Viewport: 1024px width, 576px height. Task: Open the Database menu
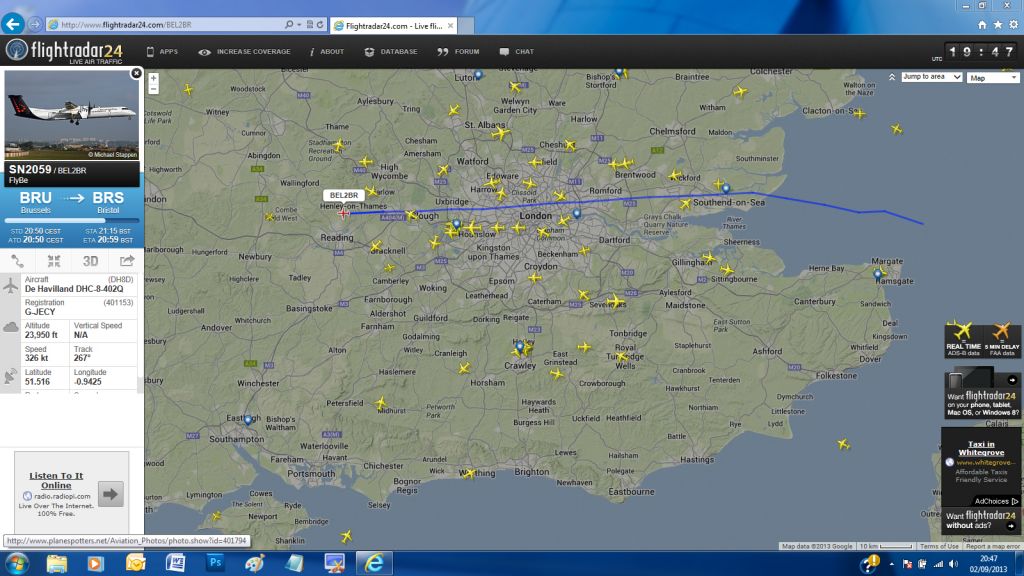point(391,52)
